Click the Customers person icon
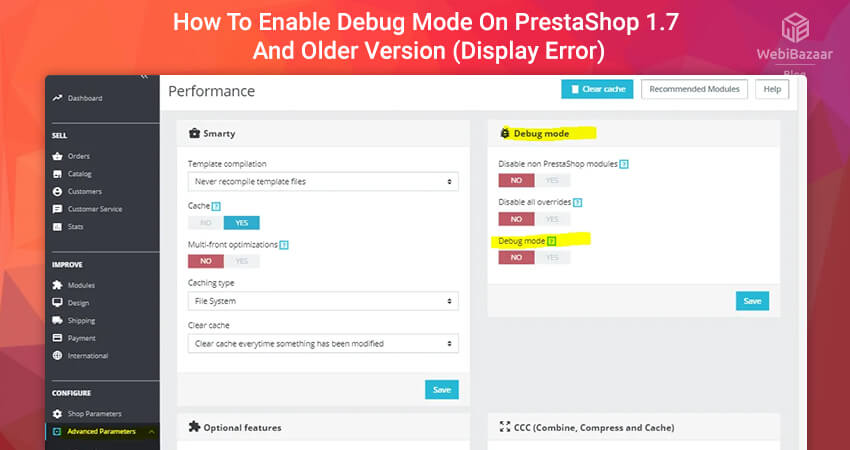Viewport: 850px width, 450px height. (x=57, y=191)
